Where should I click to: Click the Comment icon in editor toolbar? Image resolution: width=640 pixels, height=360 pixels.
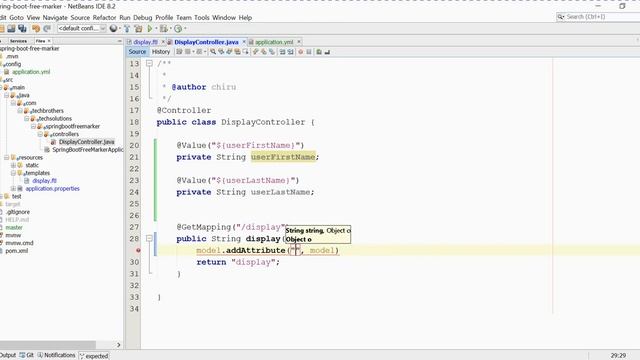319,52
